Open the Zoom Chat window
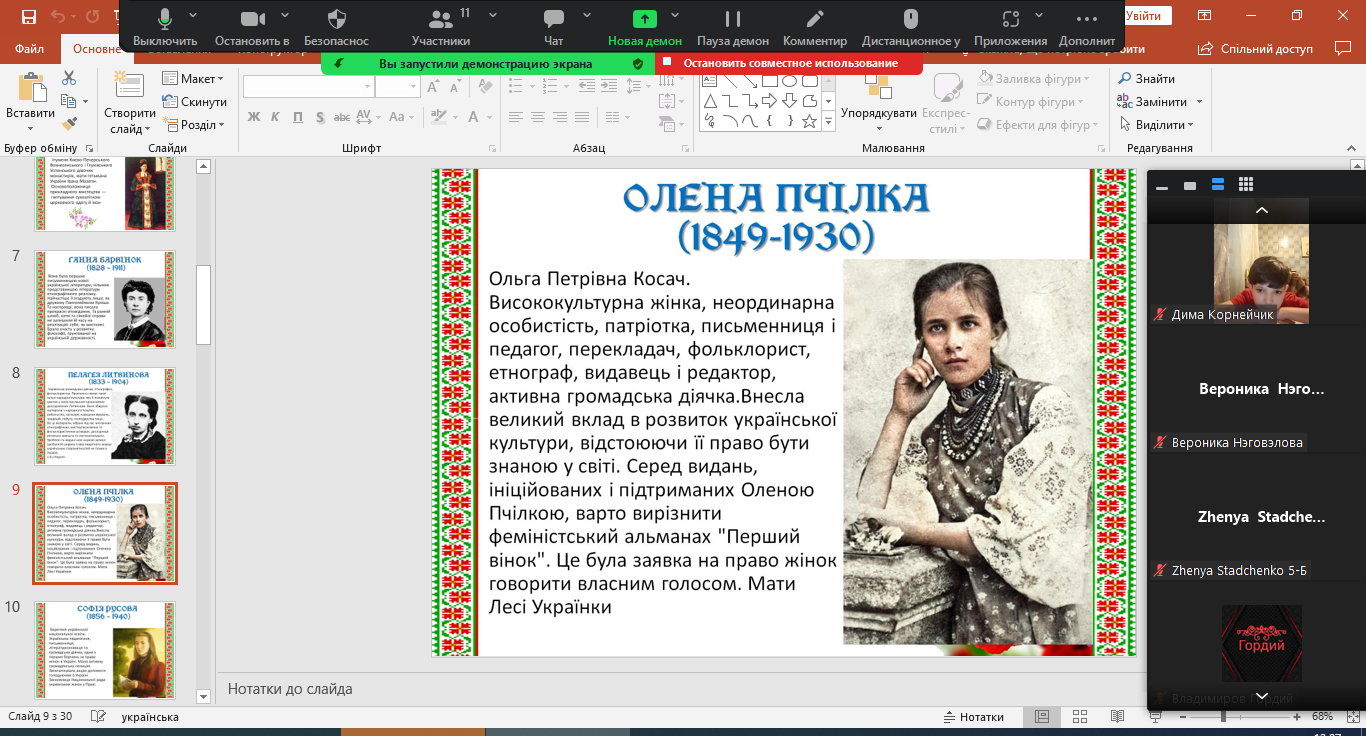Image resolution: width=1366 pixels, height=736 pixels. pyautogui.click(x=553, y=20)
